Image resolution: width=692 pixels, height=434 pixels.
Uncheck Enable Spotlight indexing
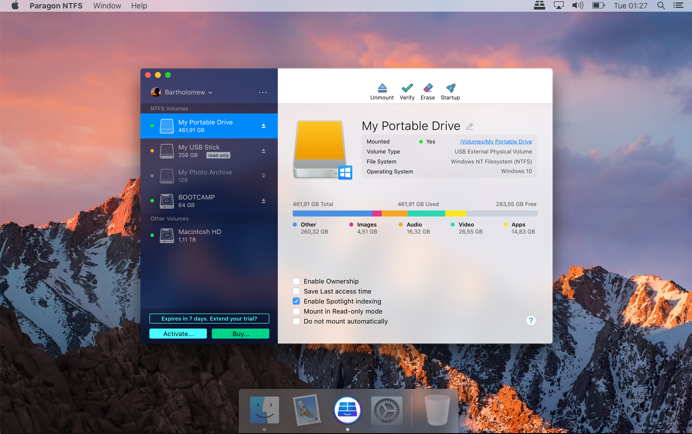point(296,301)
